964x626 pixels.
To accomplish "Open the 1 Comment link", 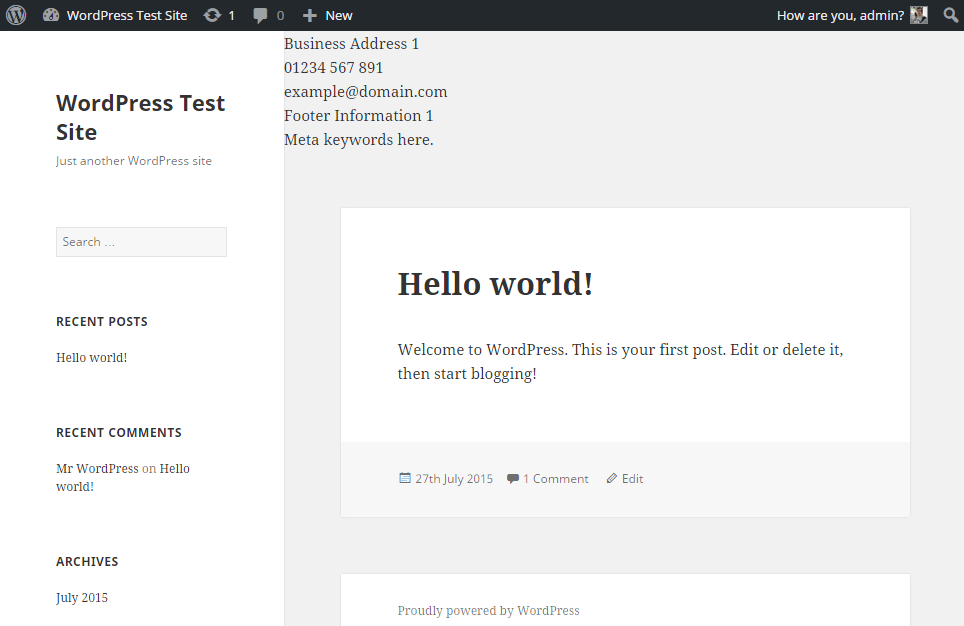I will 555,479.
